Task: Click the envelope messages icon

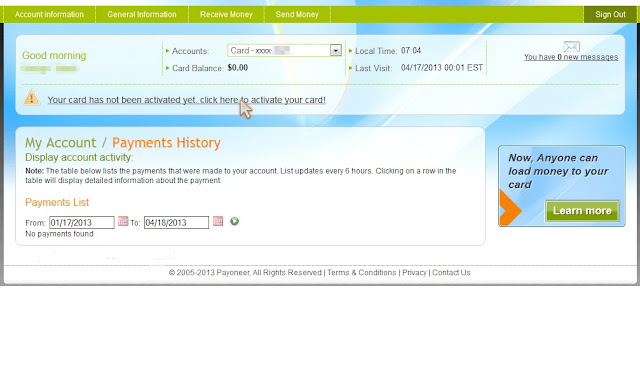Action: (571, 46)
